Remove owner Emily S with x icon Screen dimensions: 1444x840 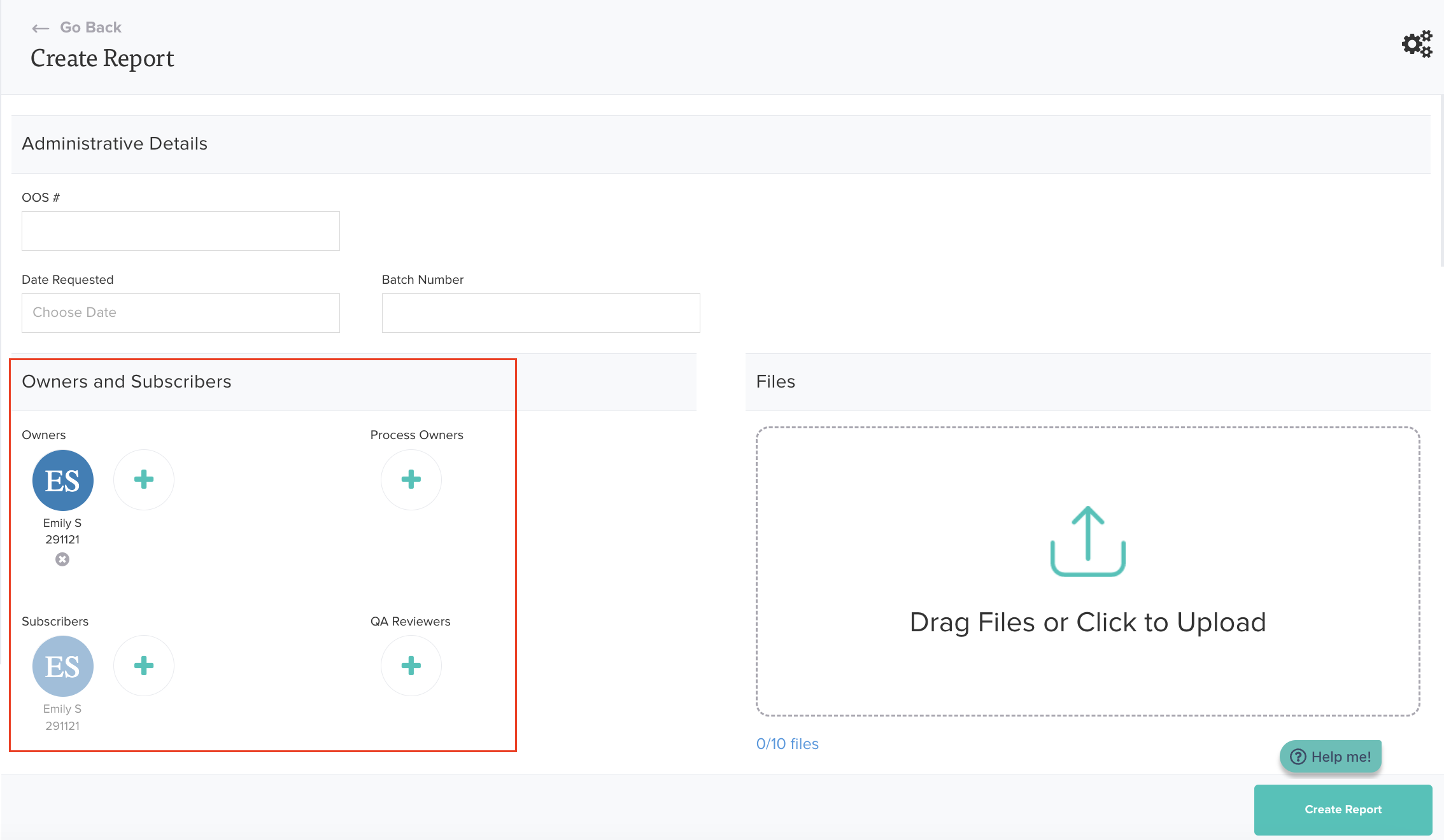point(62,559)
